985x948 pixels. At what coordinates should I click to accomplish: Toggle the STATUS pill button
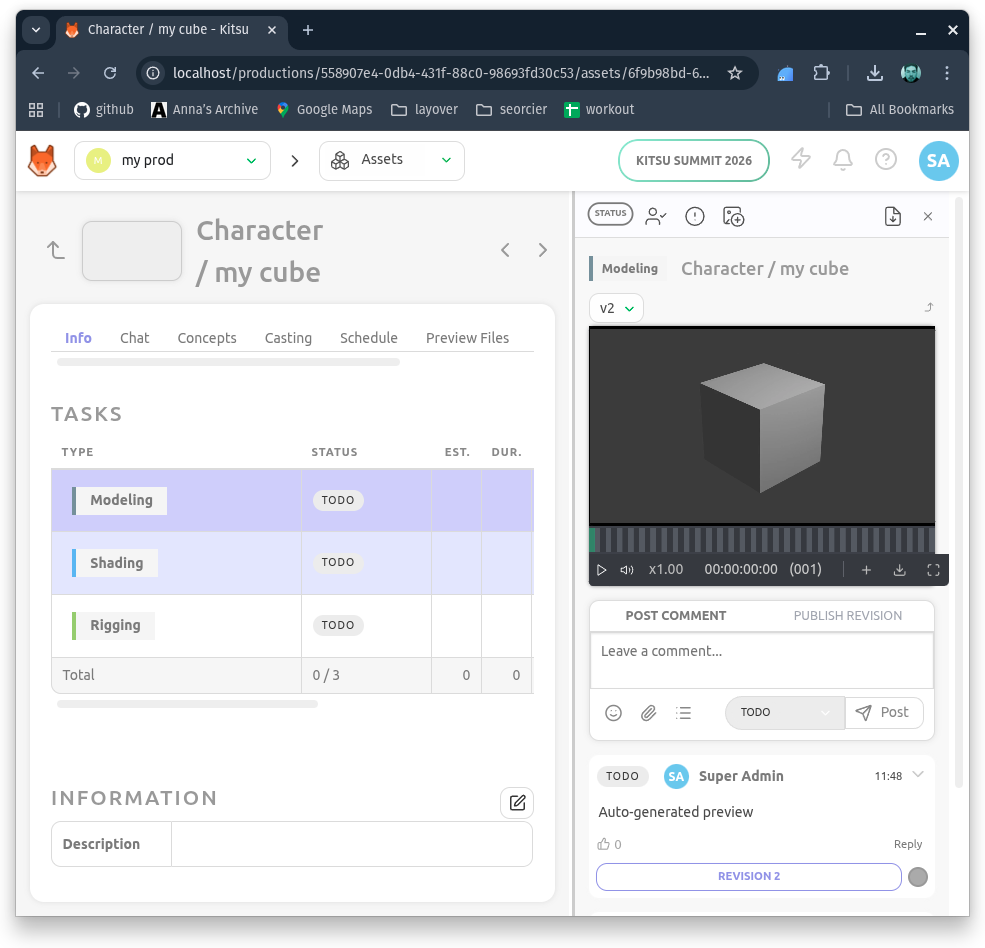pyautogui.click(x=610, y=214)
